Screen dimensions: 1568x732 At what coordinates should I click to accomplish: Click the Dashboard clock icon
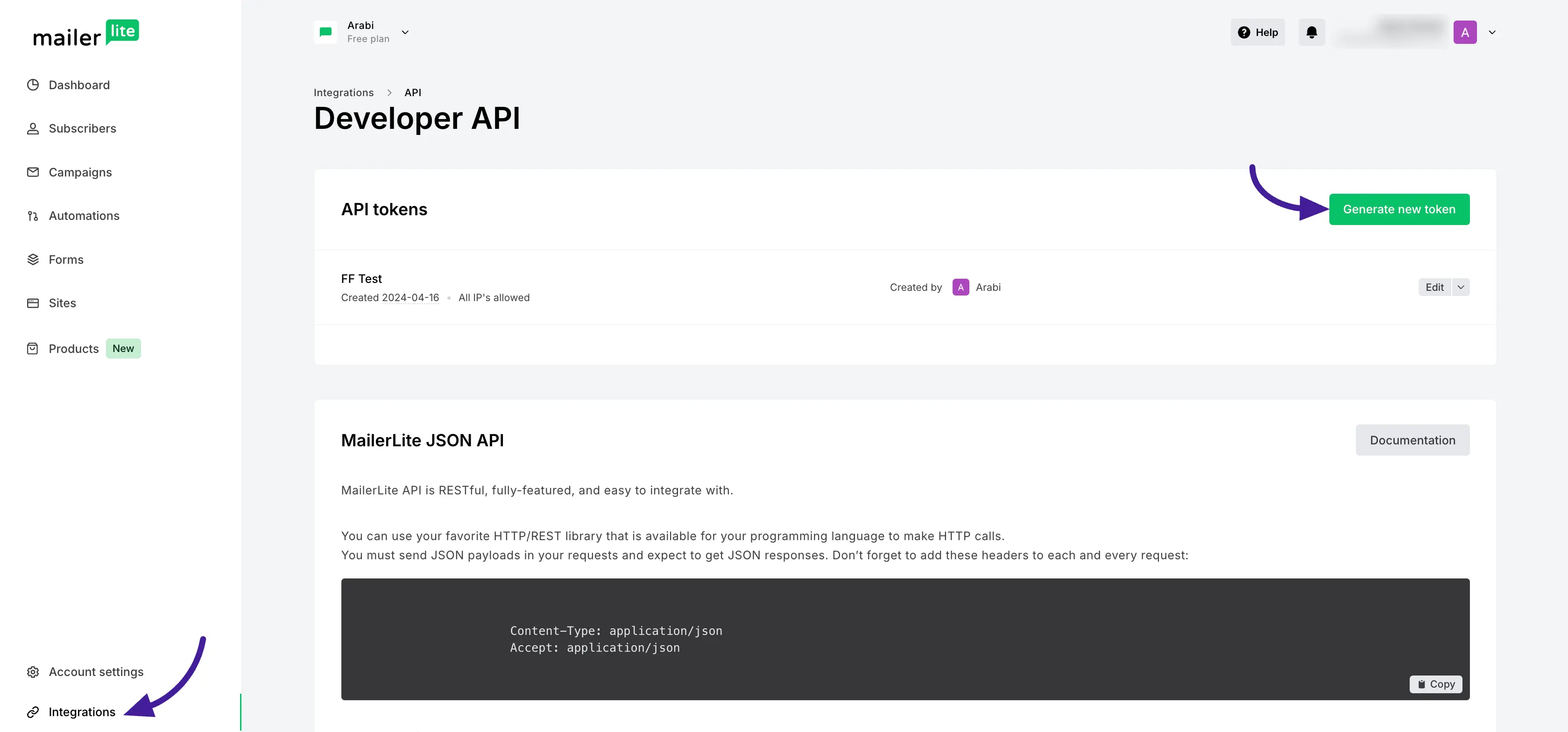(33, 84)
